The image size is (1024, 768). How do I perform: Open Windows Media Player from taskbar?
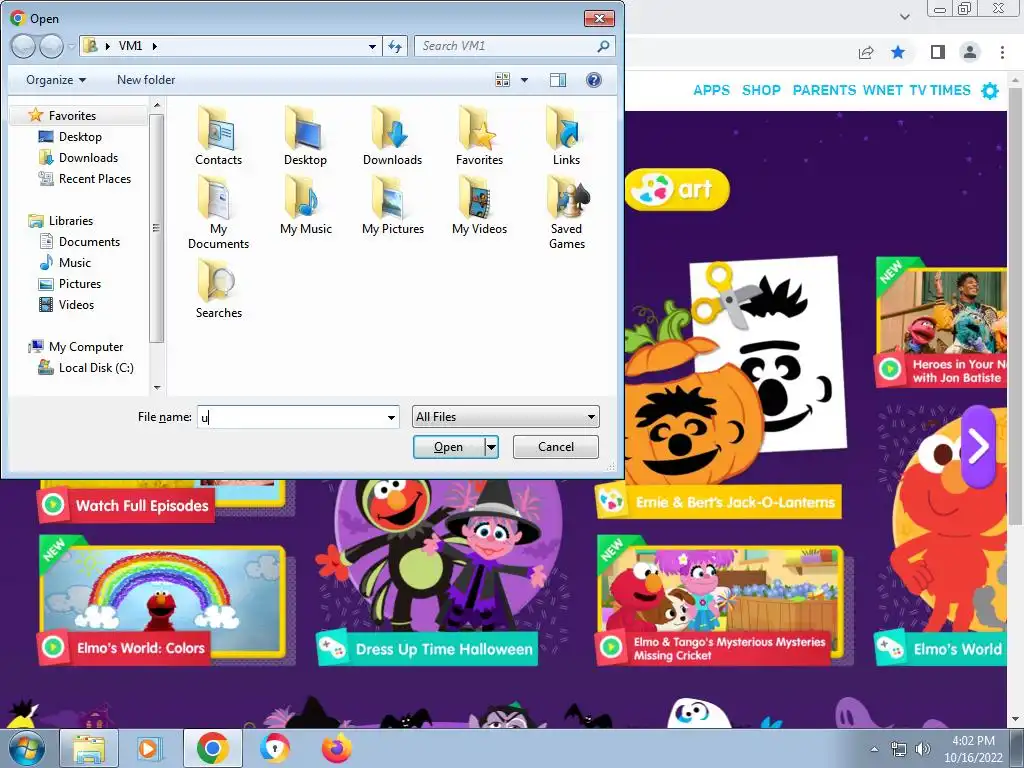pos(148,748)
